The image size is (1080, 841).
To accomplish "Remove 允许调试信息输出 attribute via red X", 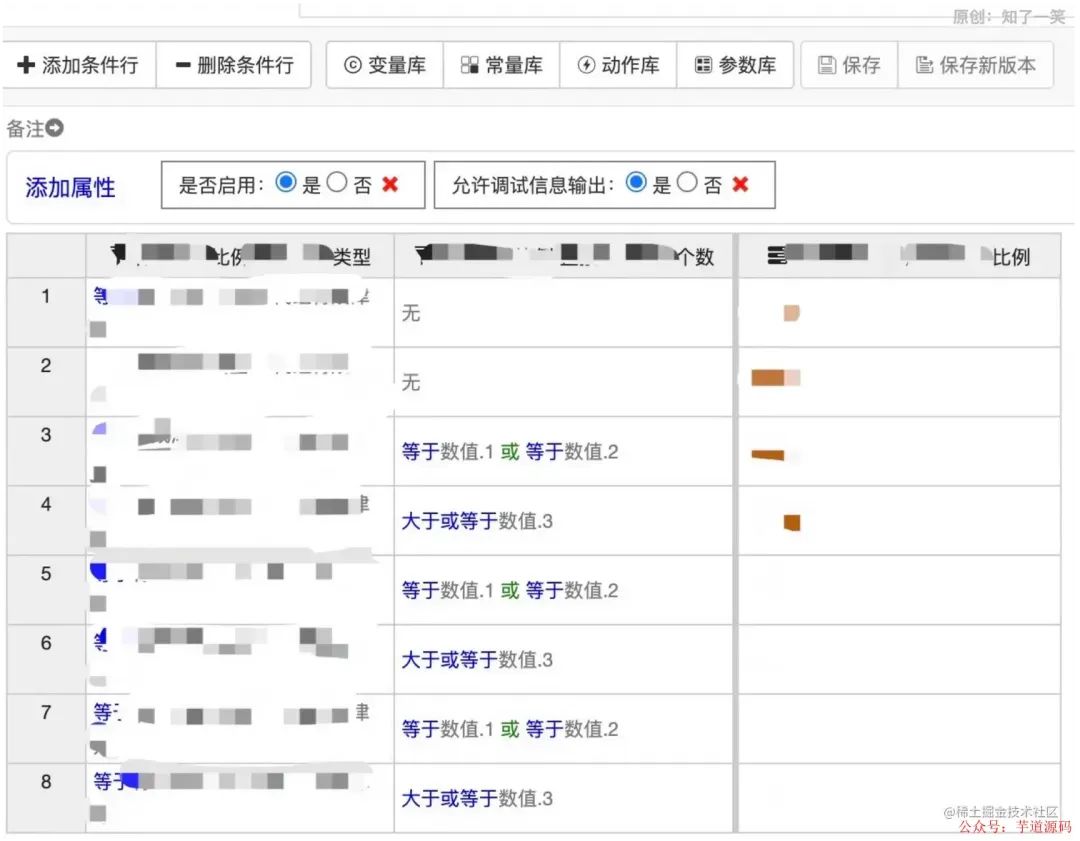I will tap(740, 184).
